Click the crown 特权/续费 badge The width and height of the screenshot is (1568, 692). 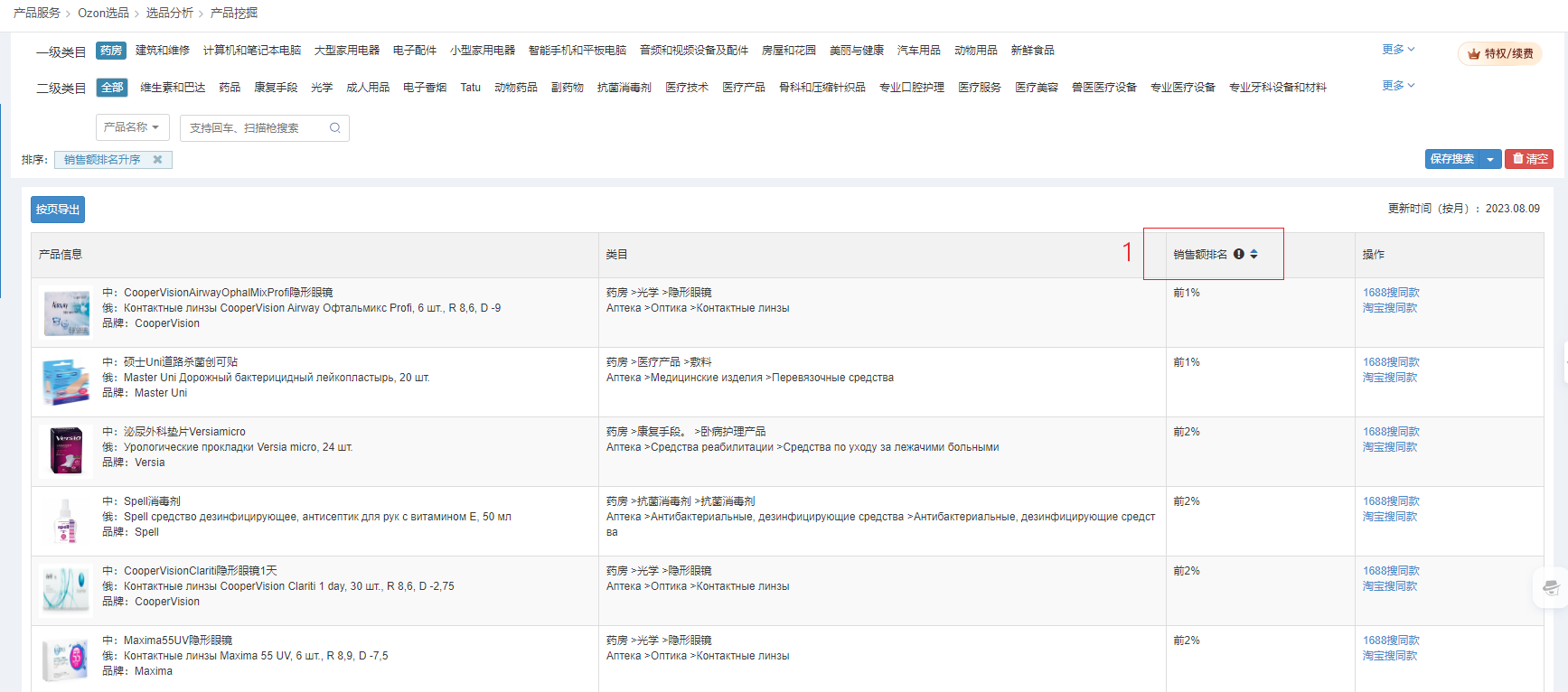pos(1499,54)
